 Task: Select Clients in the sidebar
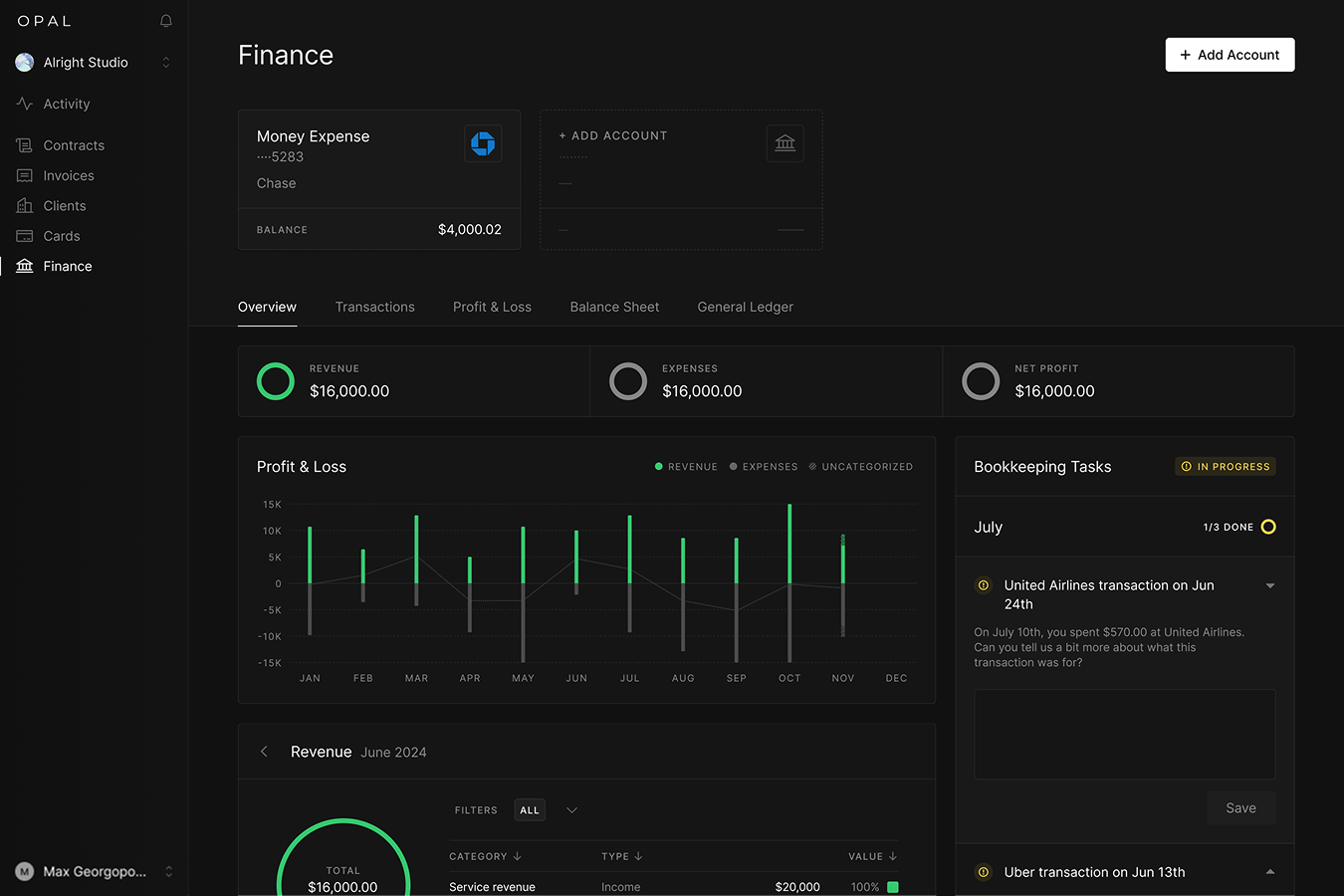tap(65, 206)
